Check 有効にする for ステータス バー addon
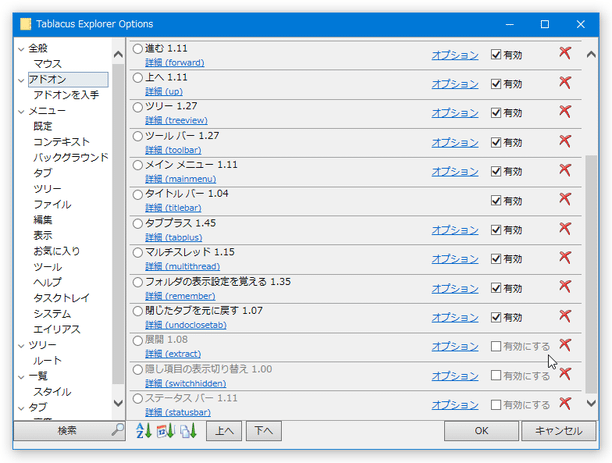 (496, 405)
